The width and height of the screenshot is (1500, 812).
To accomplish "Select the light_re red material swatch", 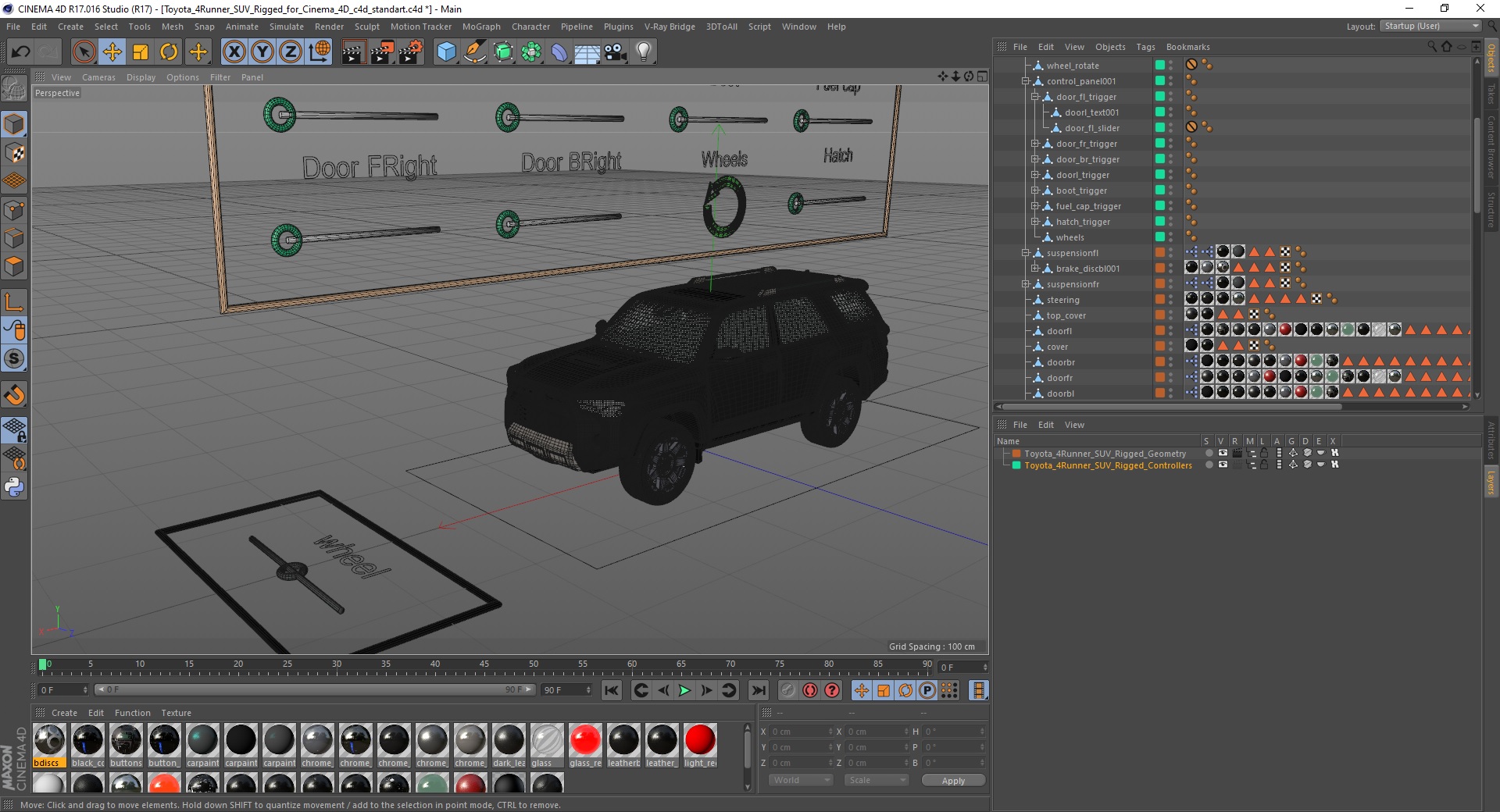I will click(700, 746).
